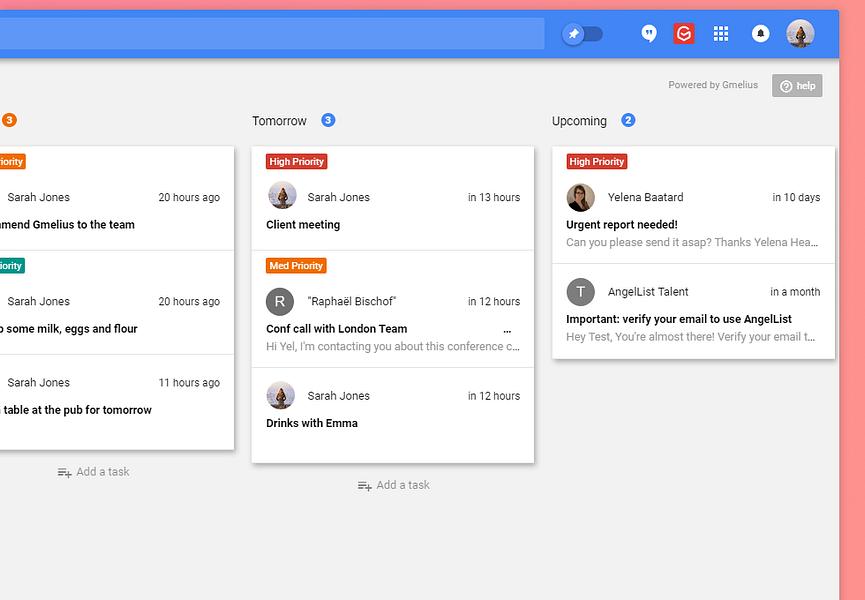Add a task to Tomorrow column

pyautogui.click(x=393, y=485)
